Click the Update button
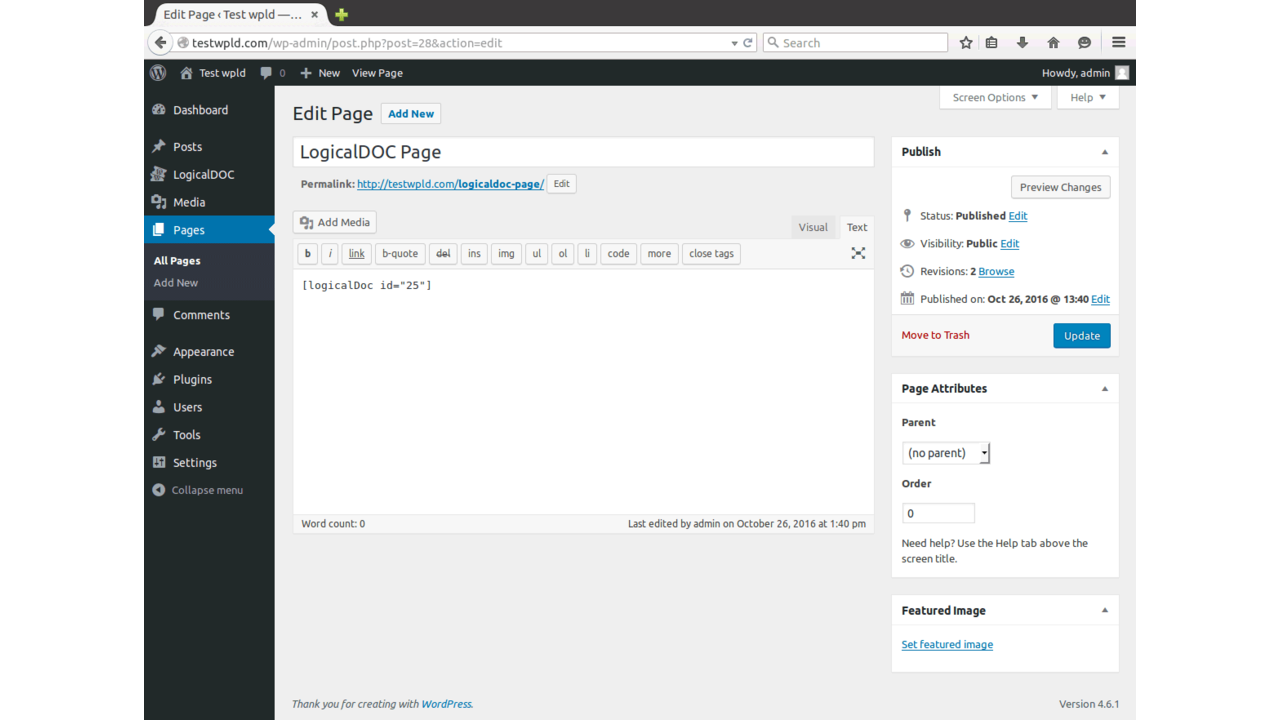Image resolution: width=1280 pixels, height=720 pixels. click(x=1082, y=336)
